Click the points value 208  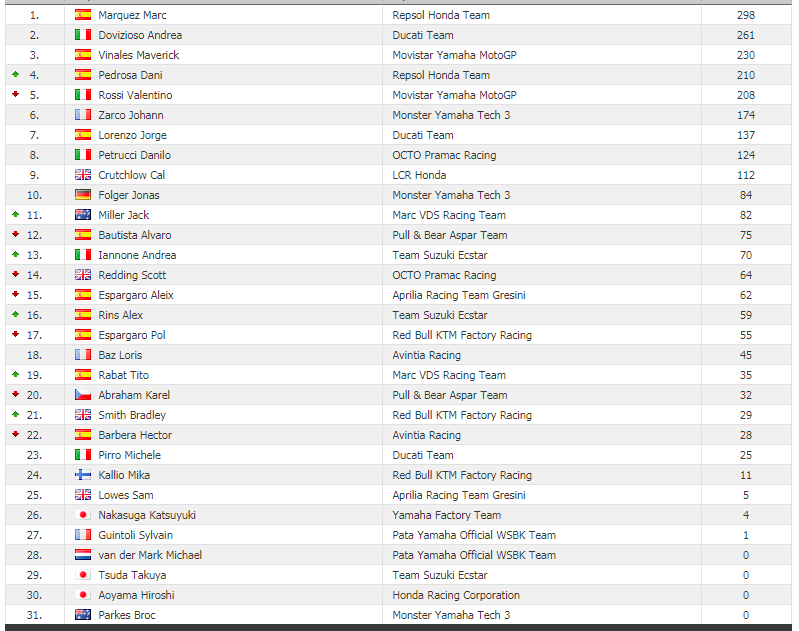coord(746,95)
